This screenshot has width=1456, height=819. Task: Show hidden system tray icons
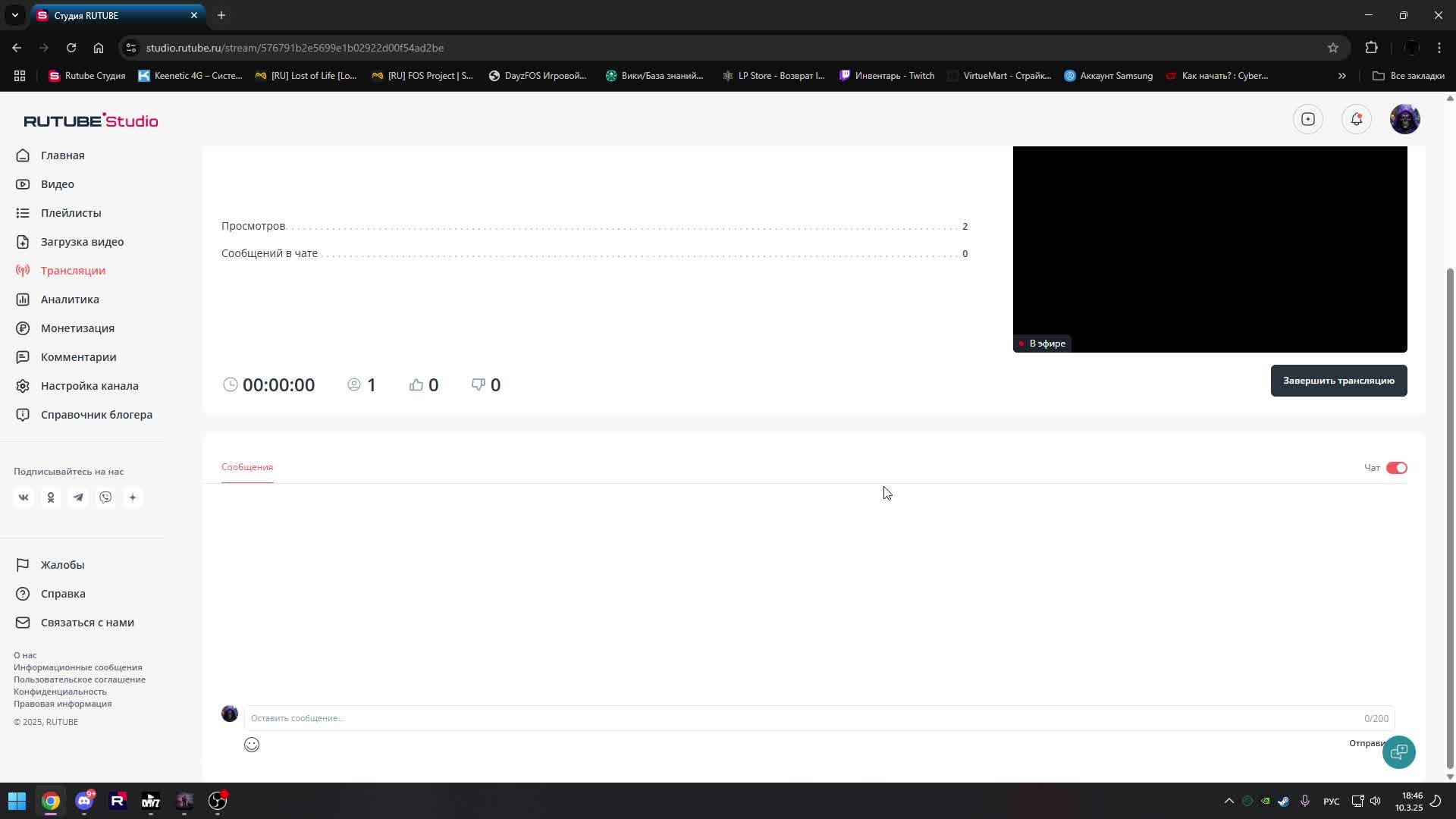1228,801
